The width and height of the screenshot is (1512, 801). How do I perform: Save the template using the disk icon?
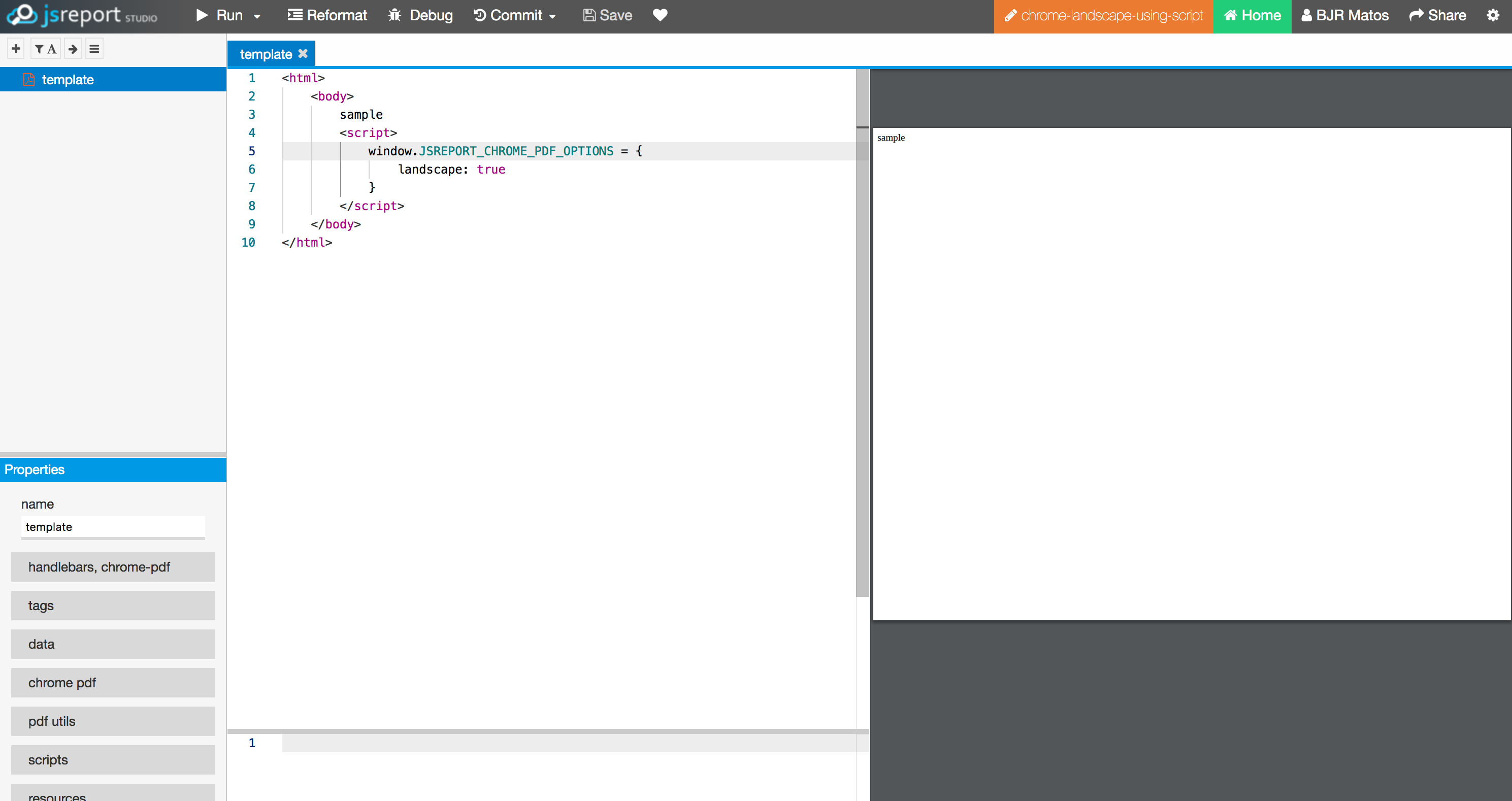(x=589, y=15)
